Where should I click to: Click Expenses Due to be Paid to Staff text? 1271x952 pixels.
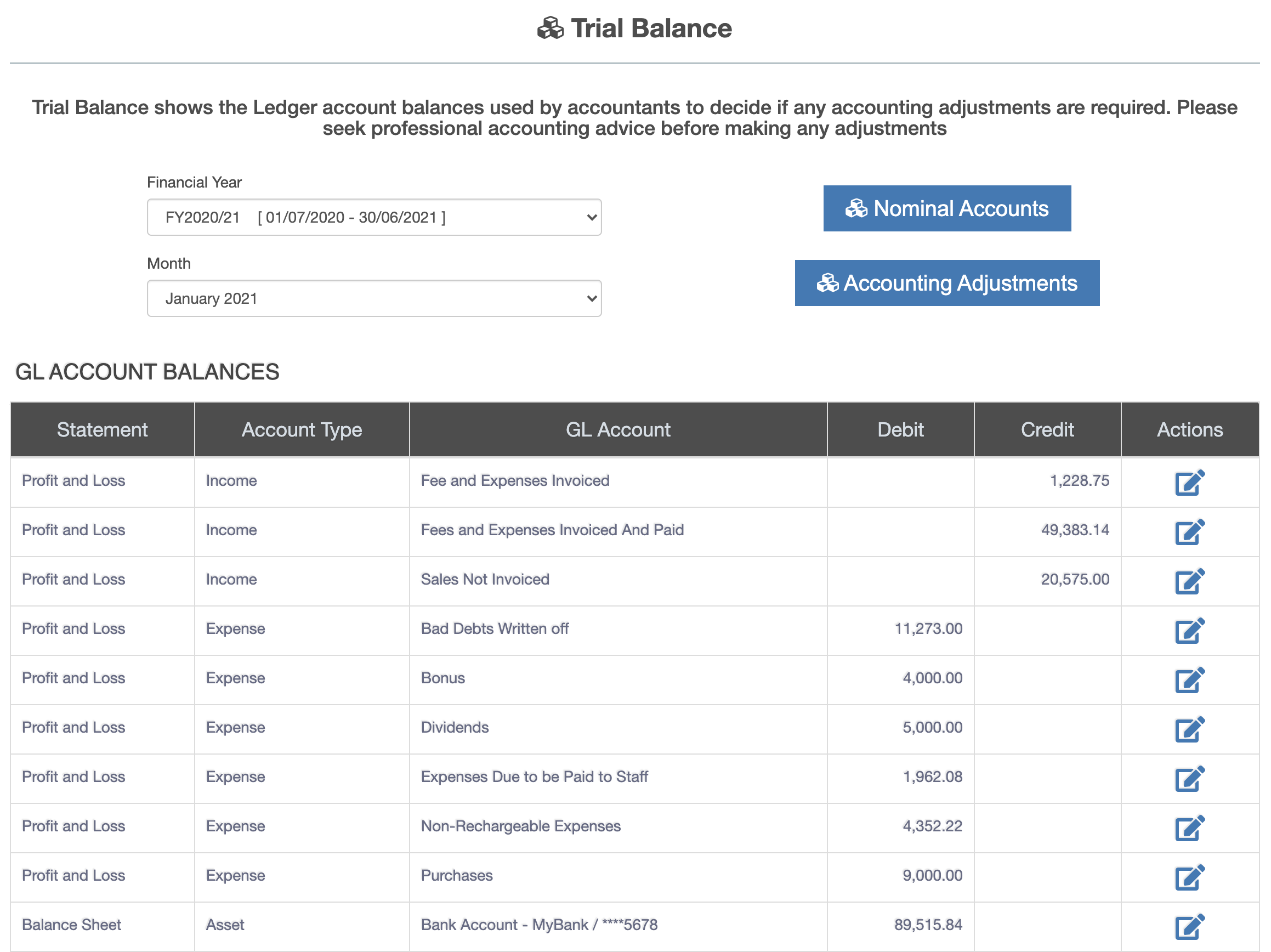tap(535, 778)
